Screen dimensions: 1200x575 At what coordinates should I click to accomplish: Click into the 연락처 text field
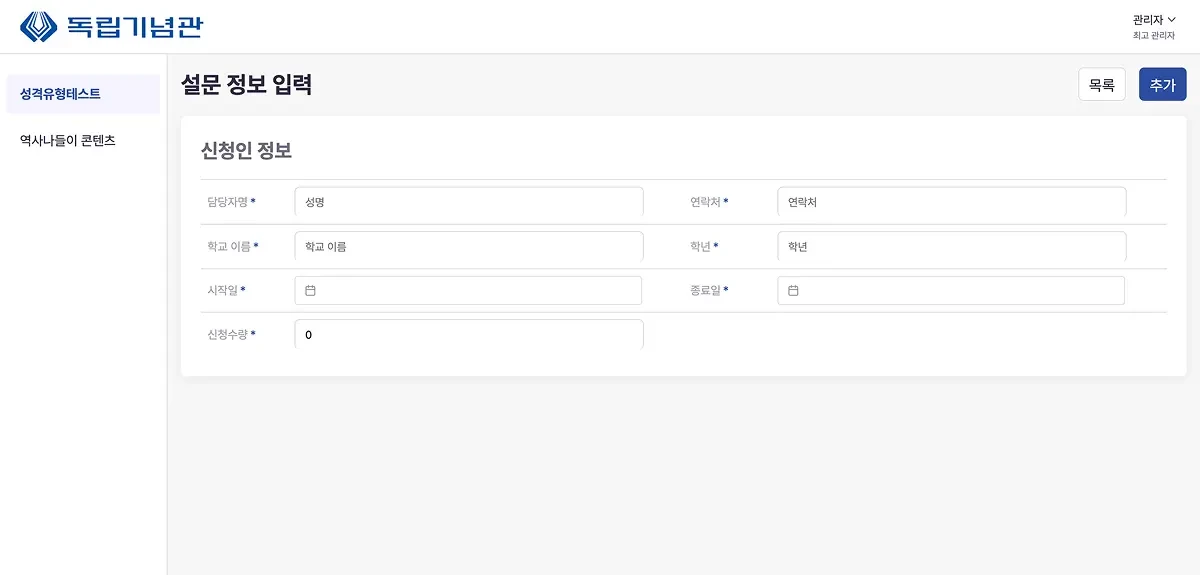pyautogui.click(x=951, y=202)
